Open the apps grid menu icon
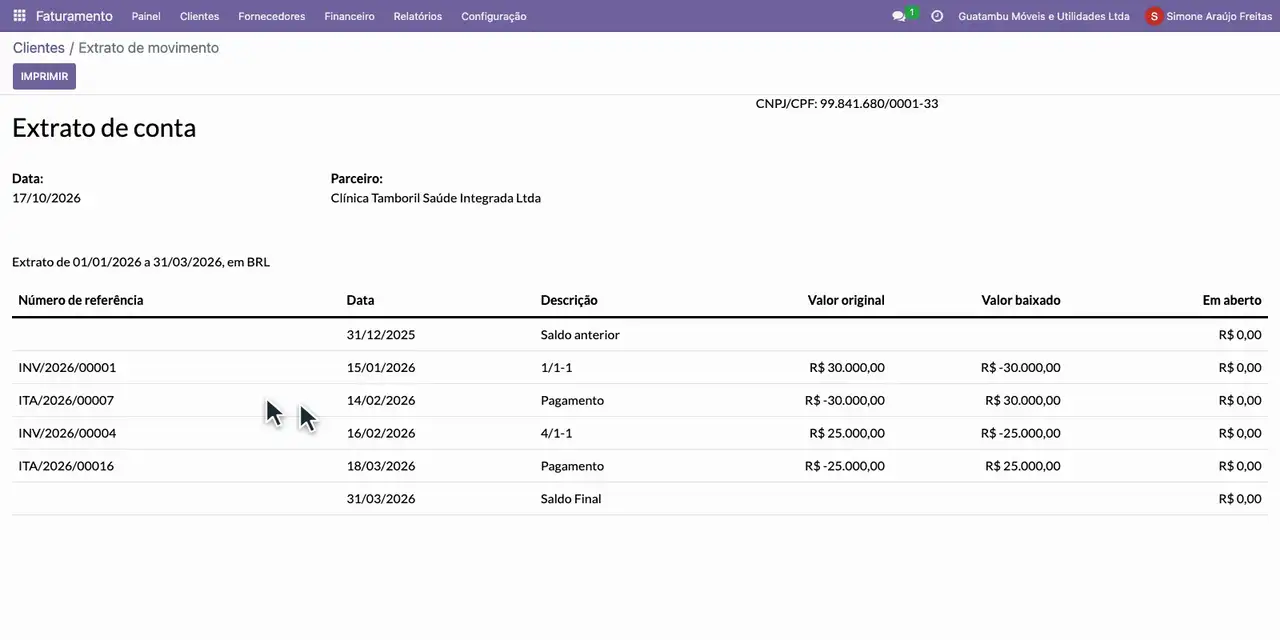 click(19, 16)
